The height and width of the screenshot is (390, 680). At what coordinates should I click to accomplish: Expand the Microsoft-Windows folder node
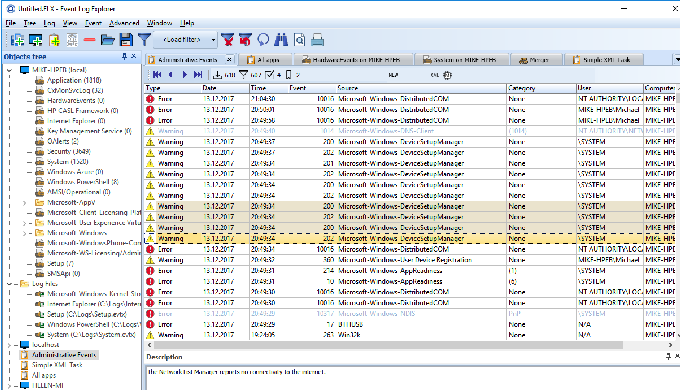pos(25,233)
